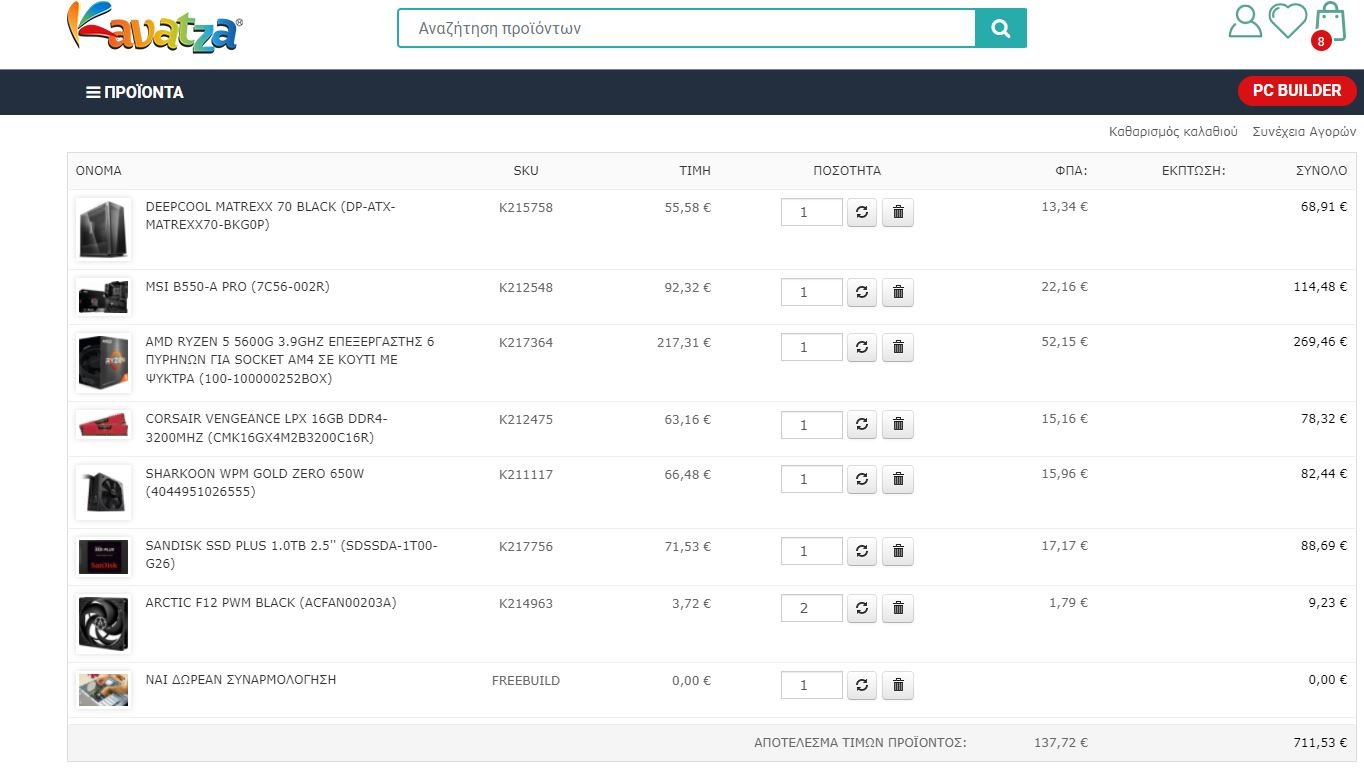Delete Deepcool Matrexx 70 from cart
1364x778 pixels.
[898, 212]
